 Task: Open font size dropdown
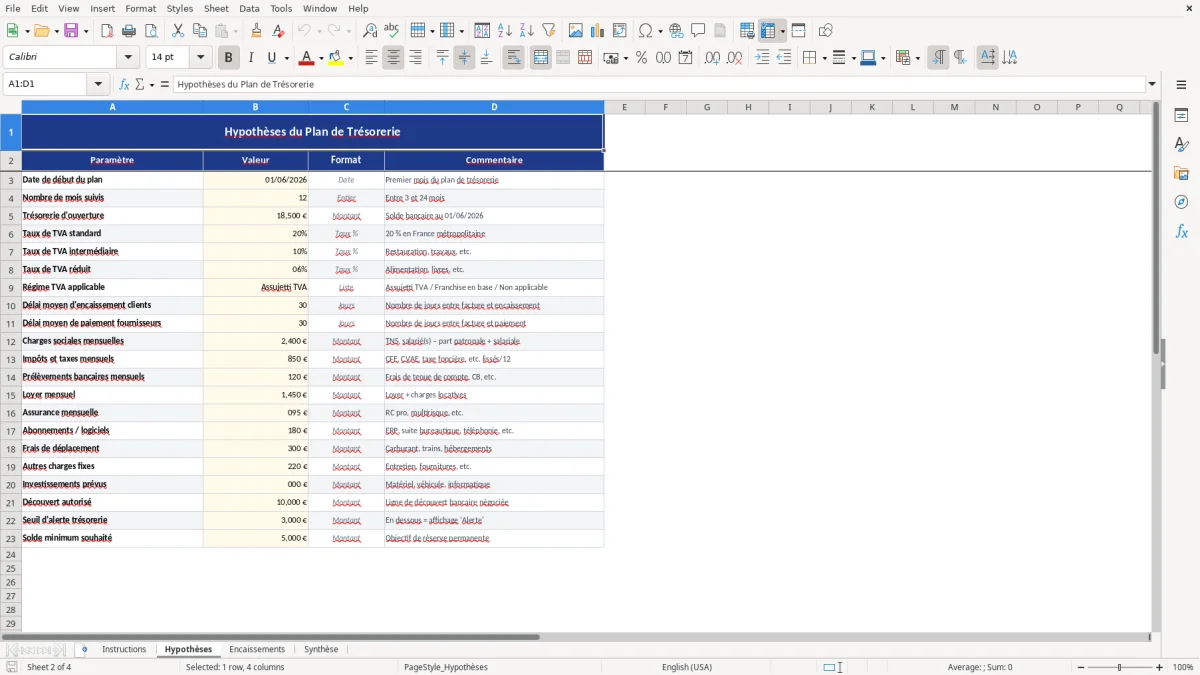point(200,58)
